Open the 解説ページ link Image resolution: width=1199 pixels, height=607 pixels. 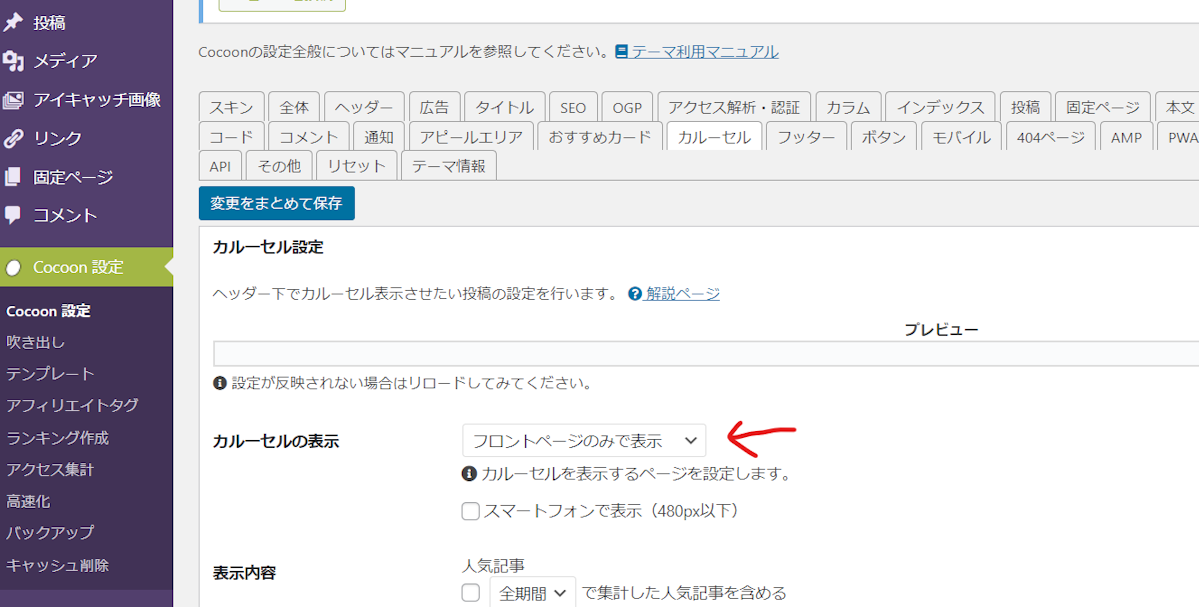(683, 294)
